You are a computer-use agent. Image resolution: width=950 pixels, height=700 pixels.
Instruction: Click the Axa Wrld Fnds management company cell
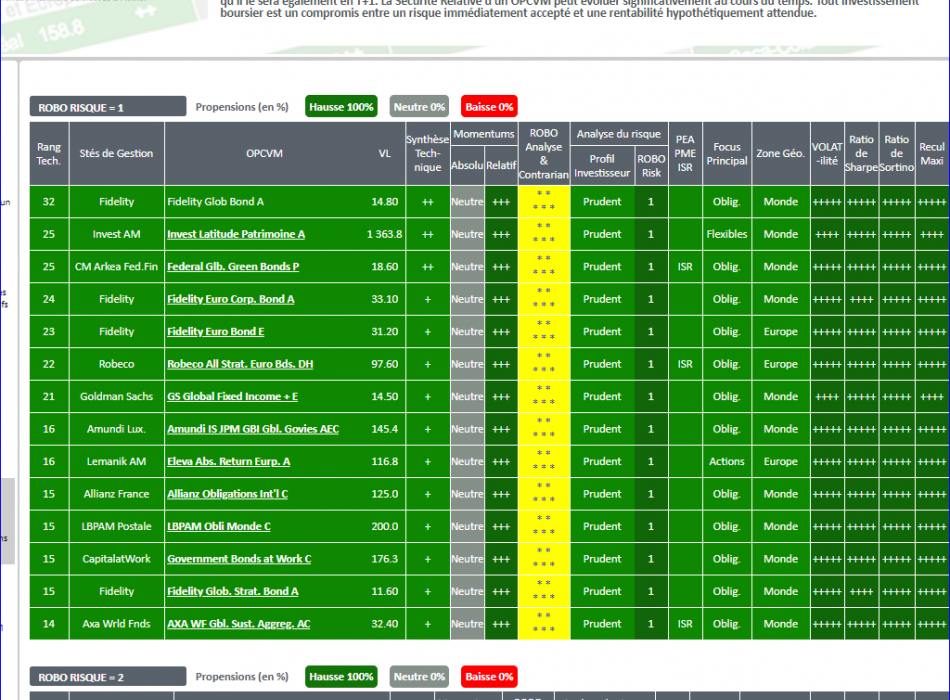(116, 624)
